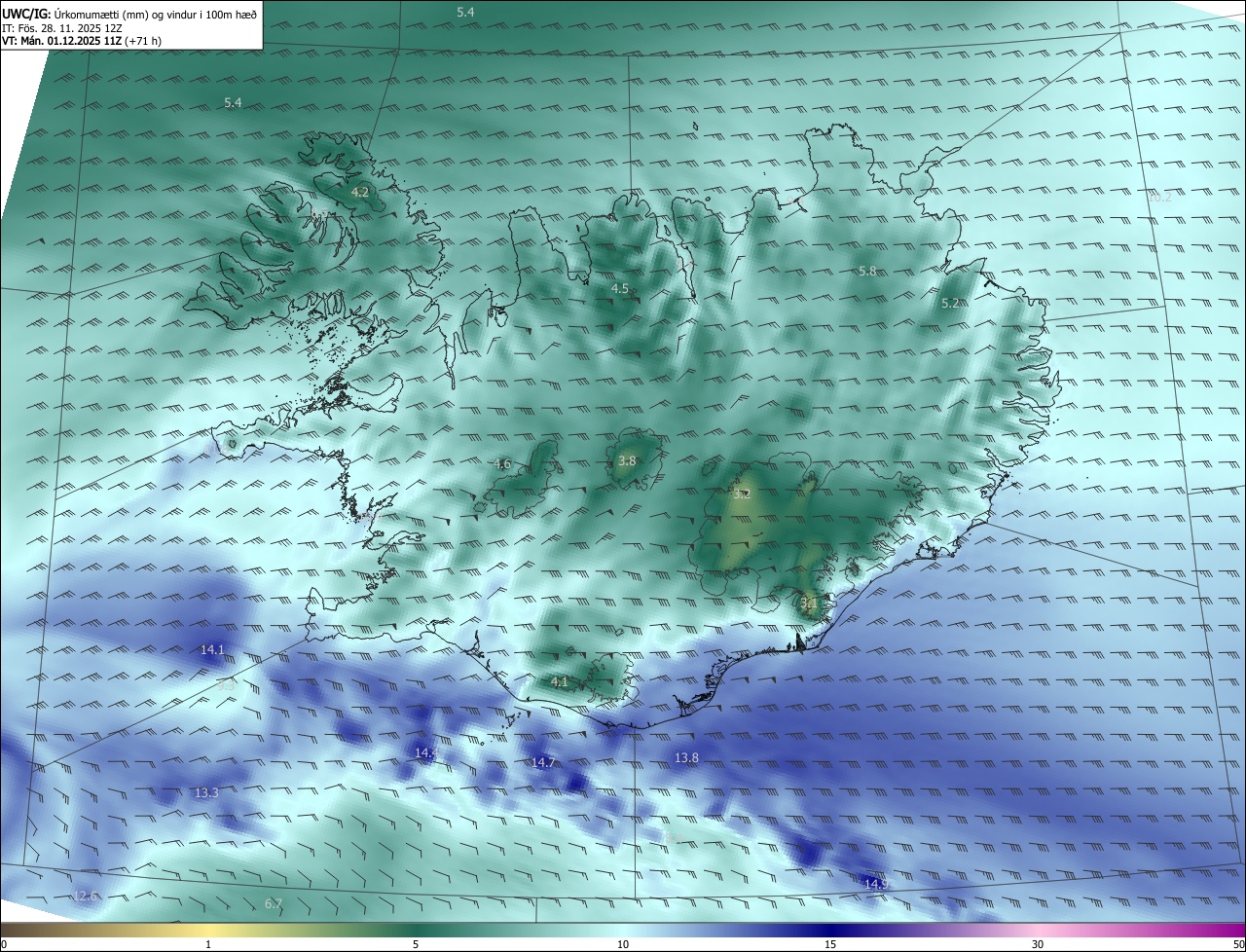Click the 50 tick label on the color scale

coord(1238,945)
